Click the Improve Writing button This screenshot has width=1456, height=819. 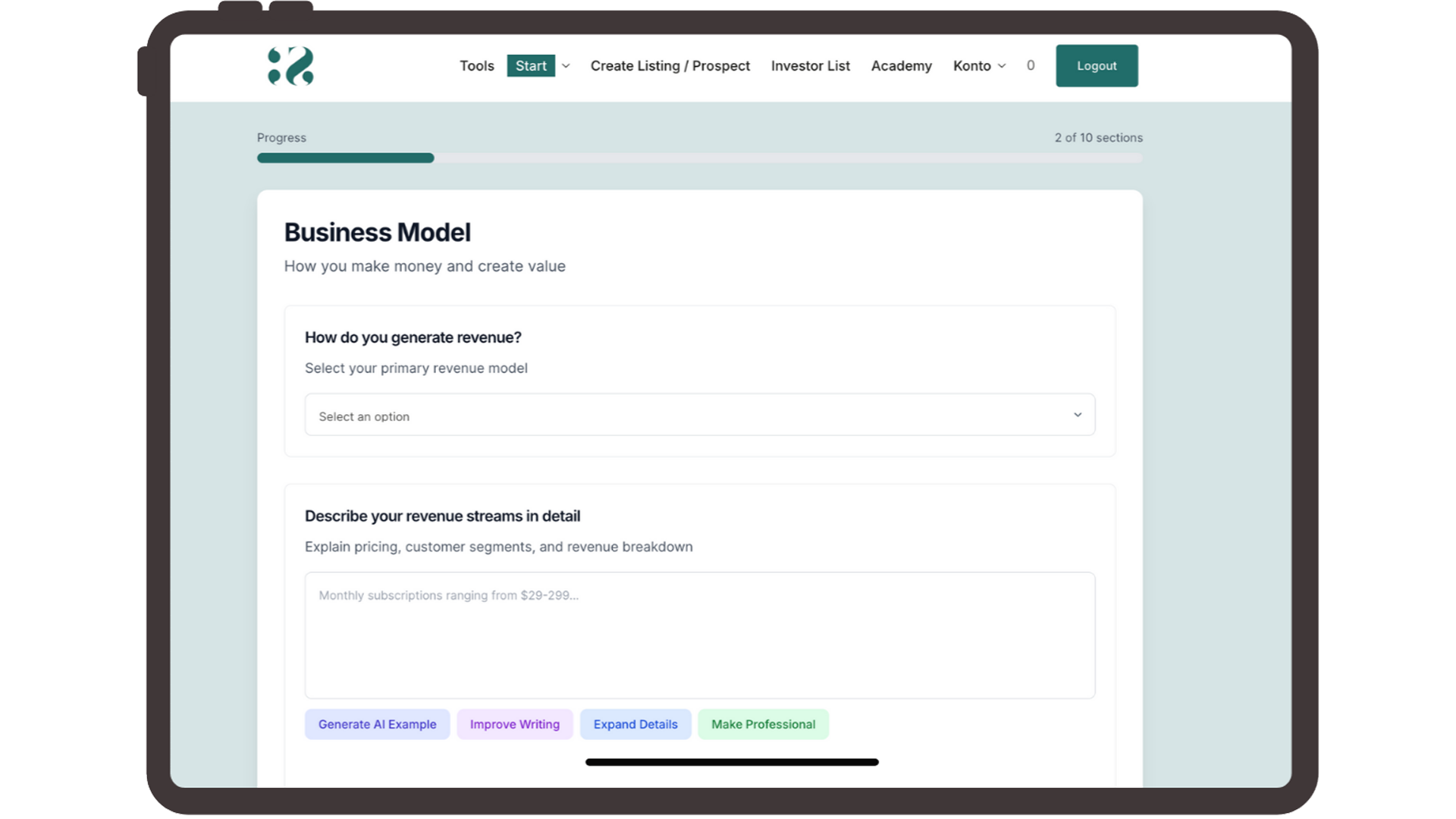click(x=514, y=724)
